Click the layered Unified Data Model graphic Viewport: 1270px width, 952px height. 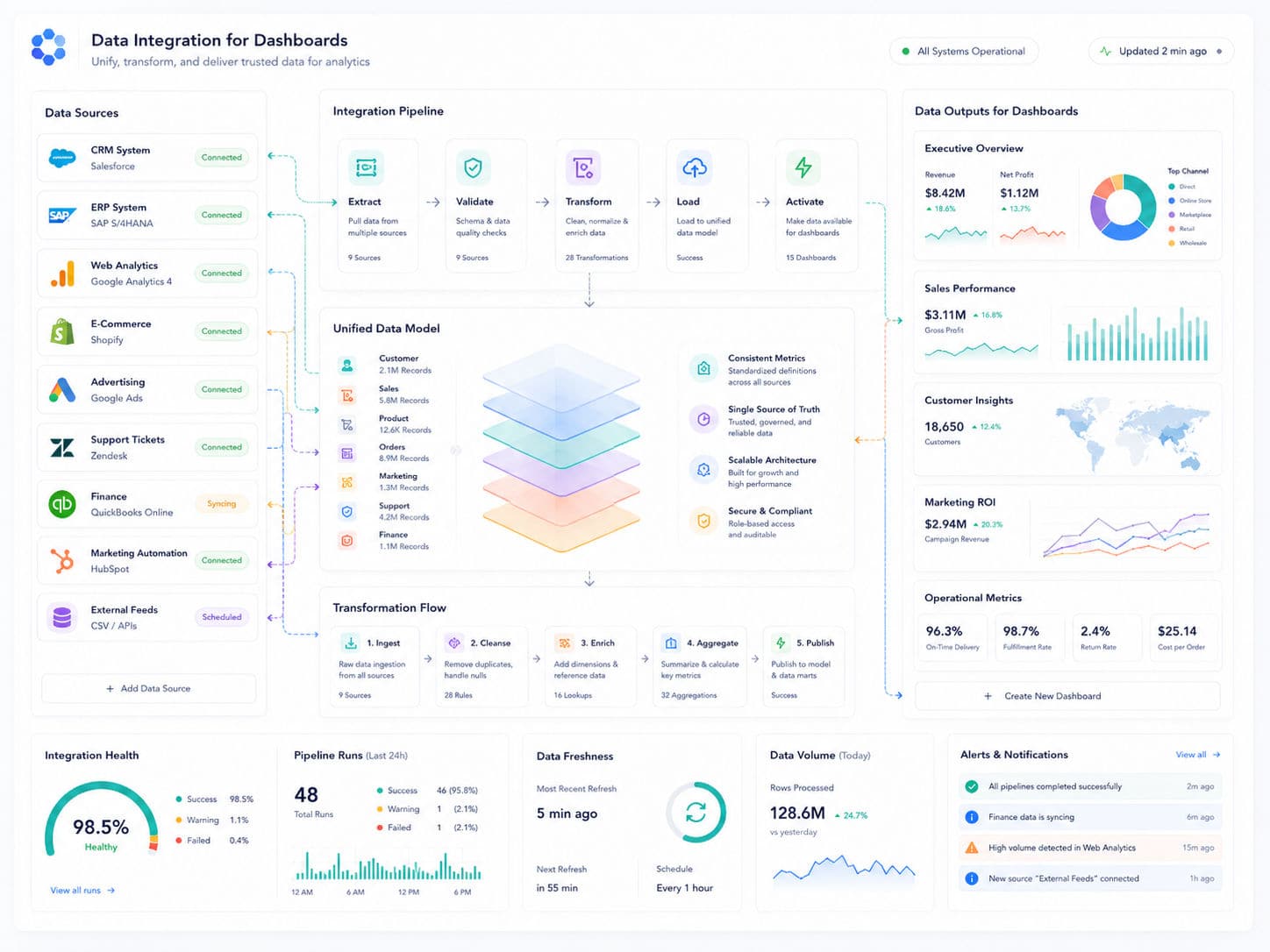point(563,448)
